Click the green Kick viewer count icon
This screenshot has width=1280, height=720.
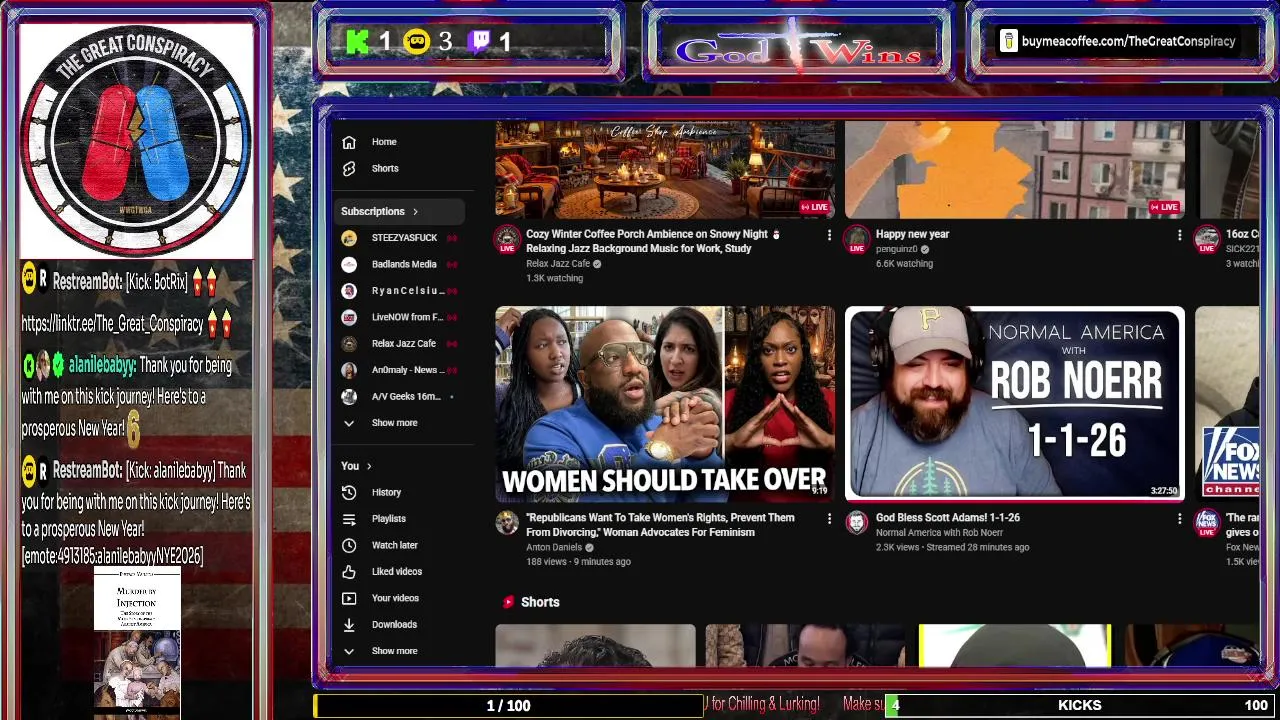(357, 41)
